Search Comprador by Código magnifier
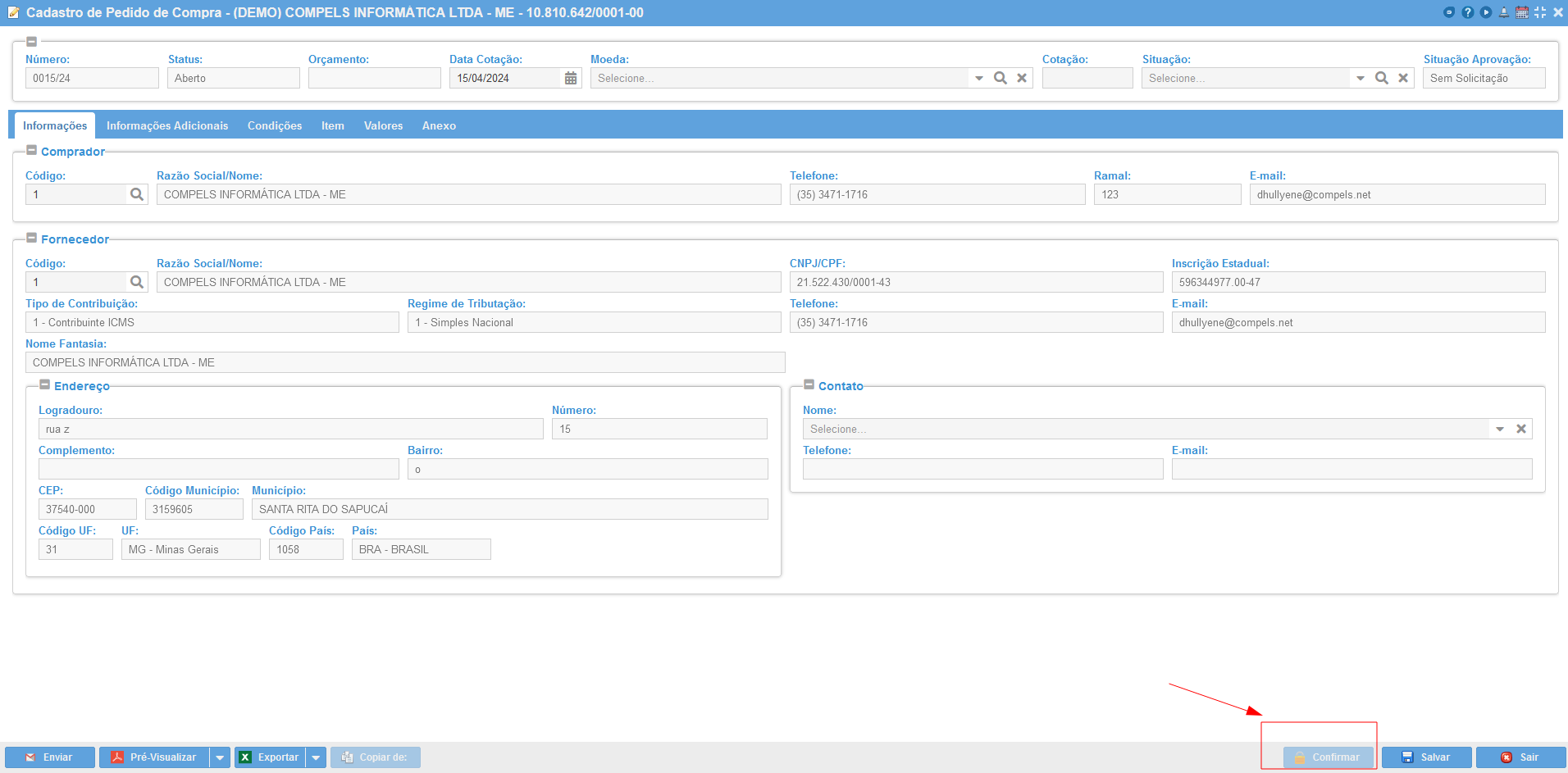The image size is (1568, 773). [137, 194]
